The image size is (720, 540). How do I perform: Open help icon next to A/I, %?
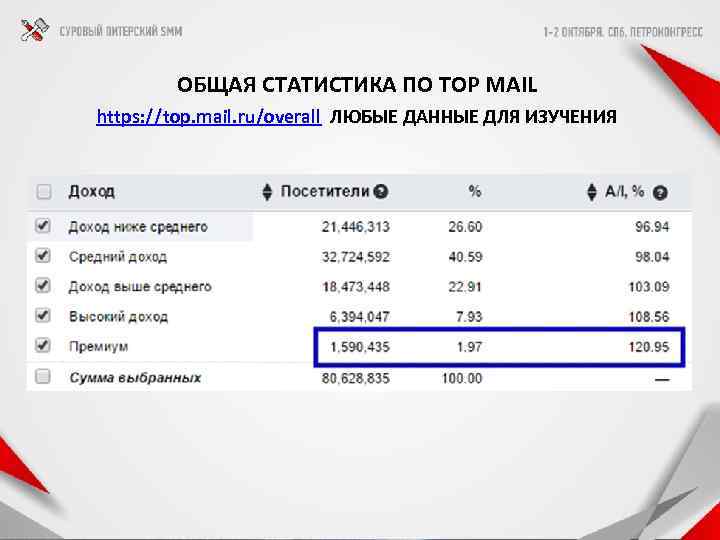point(660,192)
